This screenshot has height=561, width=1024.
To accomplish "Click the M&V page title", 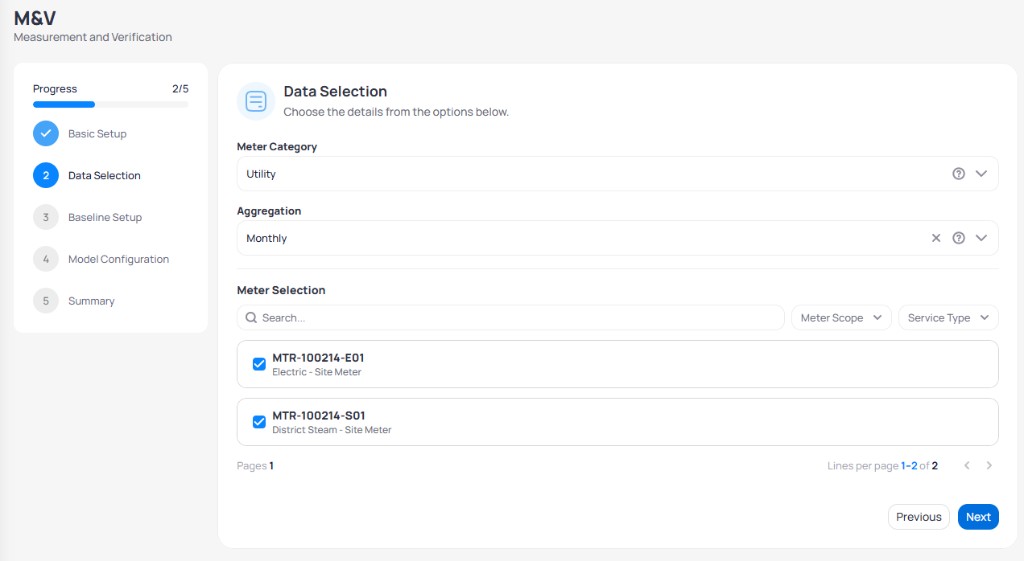I will (x=35, y=18).
